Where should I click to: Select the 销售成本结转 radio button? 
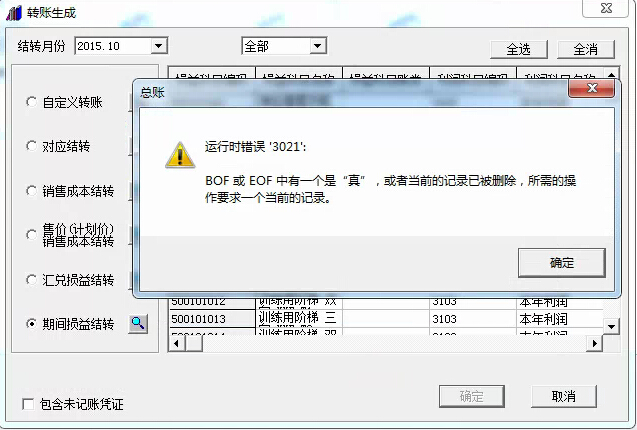(x=31, y=191)
